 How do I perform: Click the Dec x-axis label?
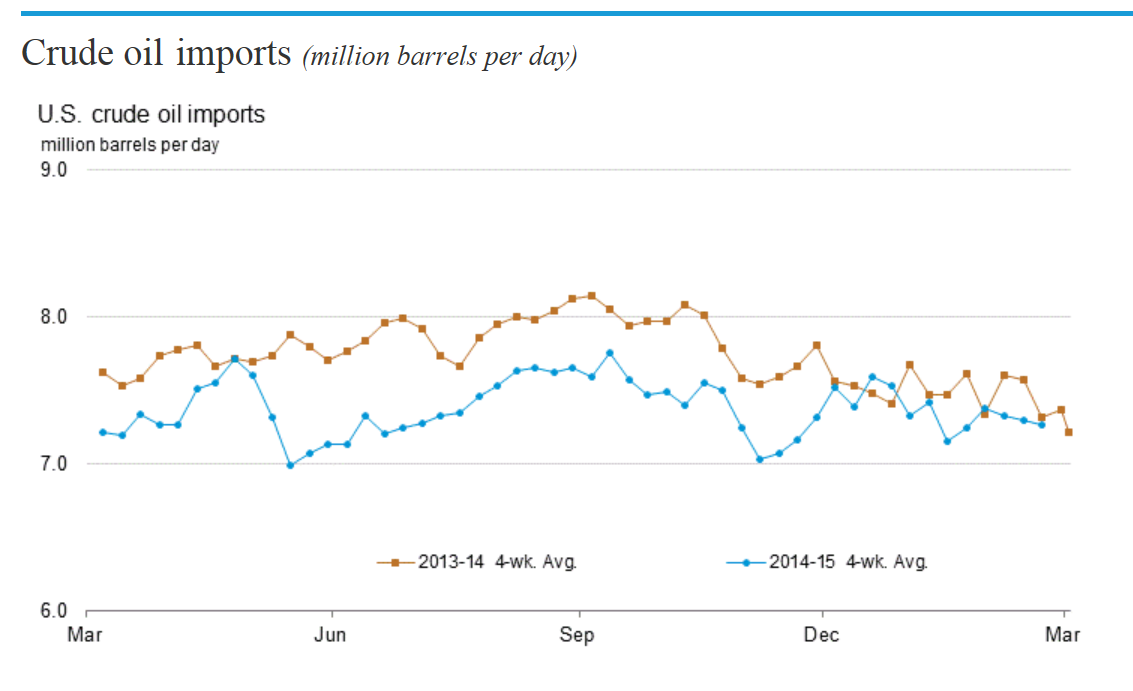822,636
